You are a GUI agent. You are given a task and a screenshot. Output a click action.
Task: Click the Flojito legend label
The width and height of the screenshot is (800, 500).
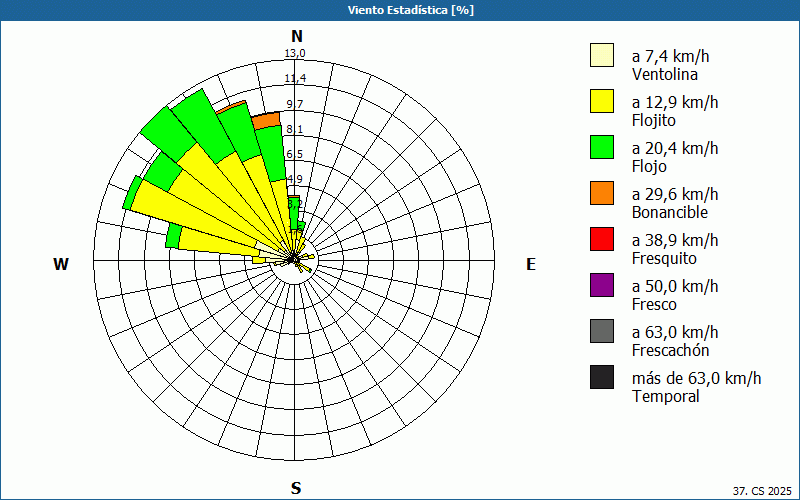(x=654, y=120)
